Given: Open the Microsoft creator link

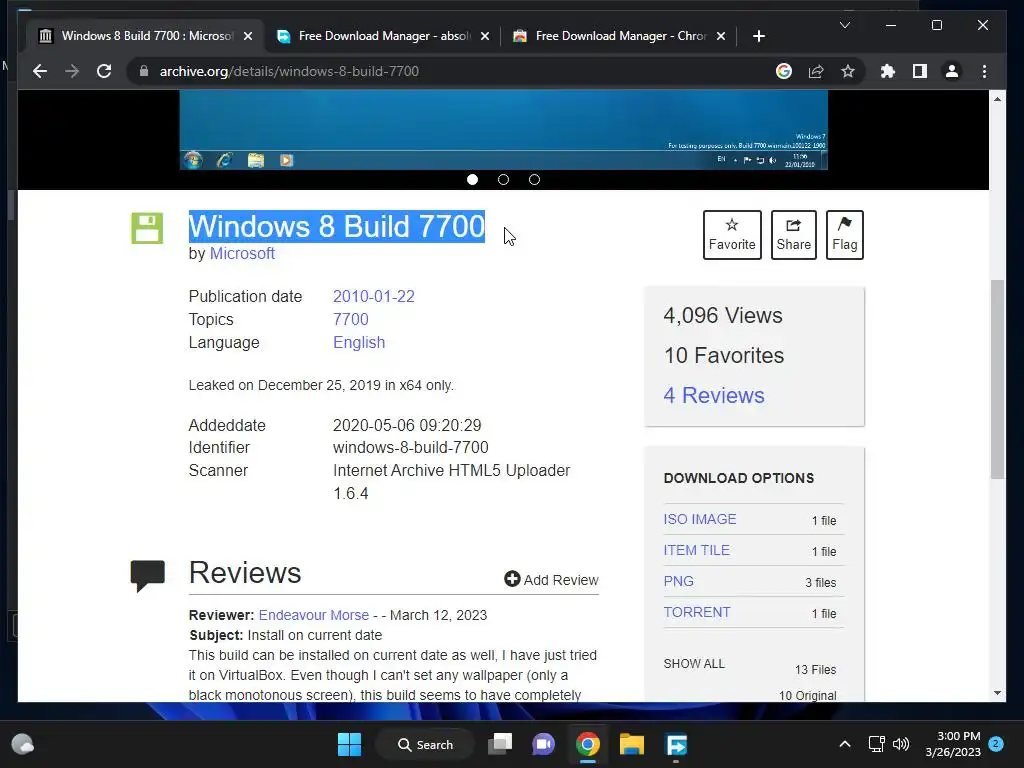Looking at the screenshot, I should (x=242, y=253).
